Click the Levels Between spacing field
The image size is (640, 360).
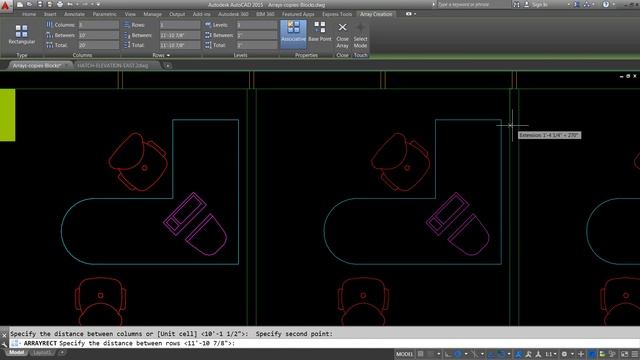[x=257, y=35]
